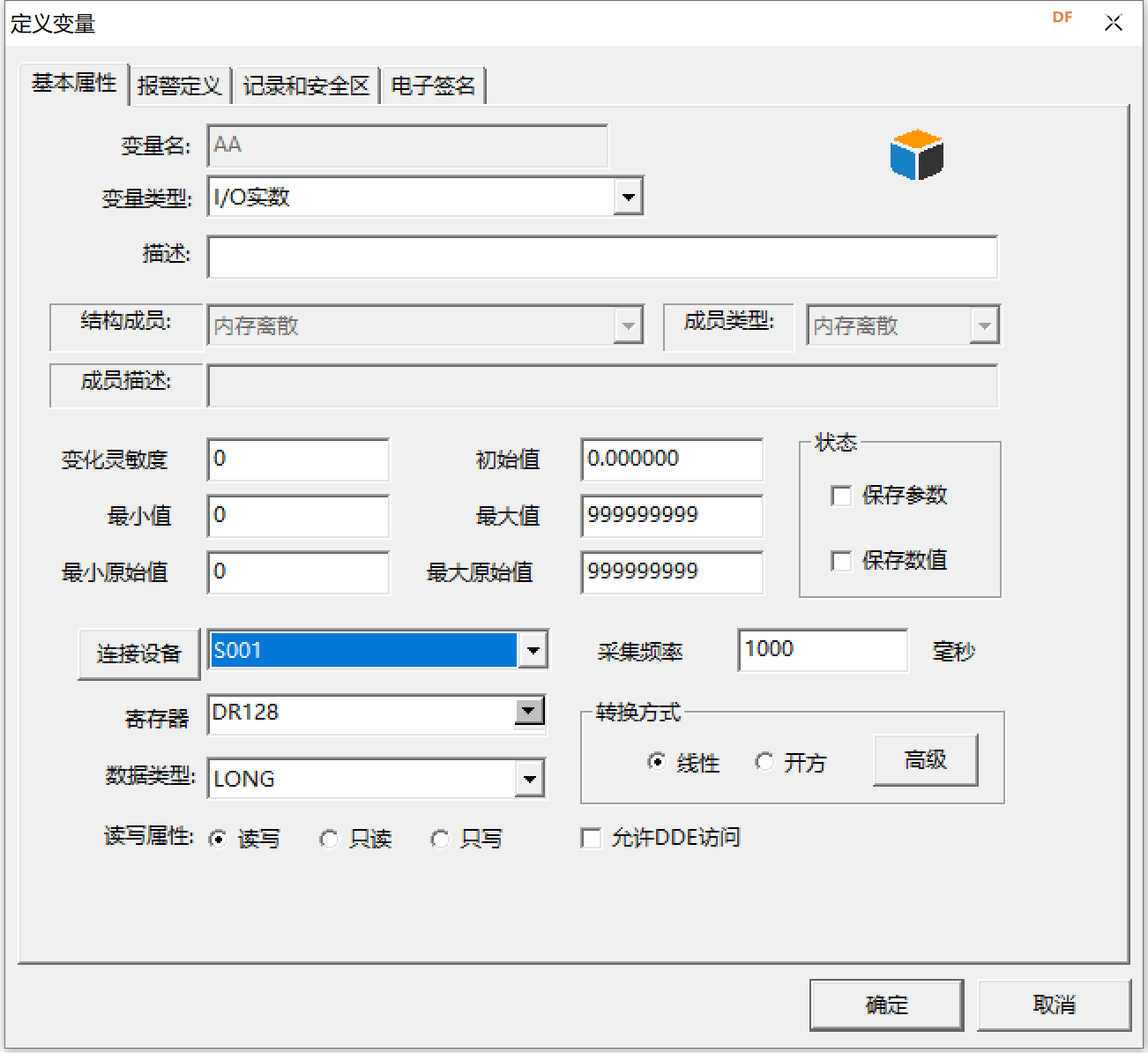Viewport: 1148px width, 1053px height.
Task: Open the 电子签名 tab
Action: (x=433, y=86)
